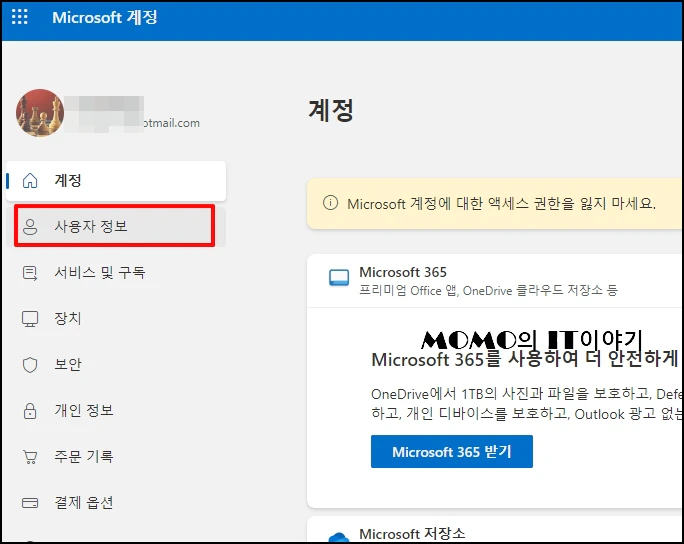The width and height of the screenshot is (684, 544).
Task: Click the 계정 page heading
Action: [331, 110]
